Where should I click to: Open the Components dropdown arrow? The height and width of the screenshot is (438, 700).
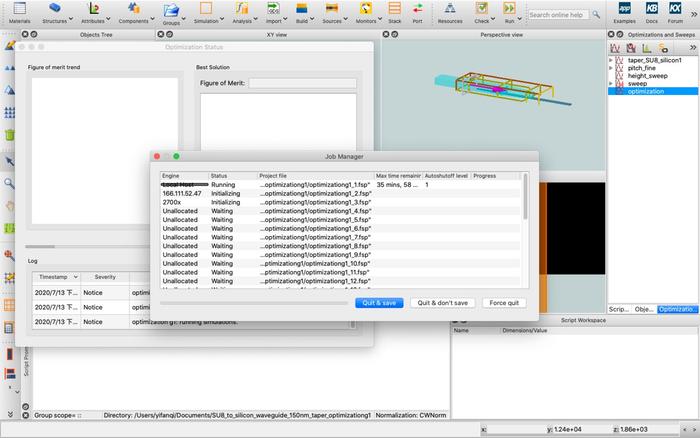152,19
